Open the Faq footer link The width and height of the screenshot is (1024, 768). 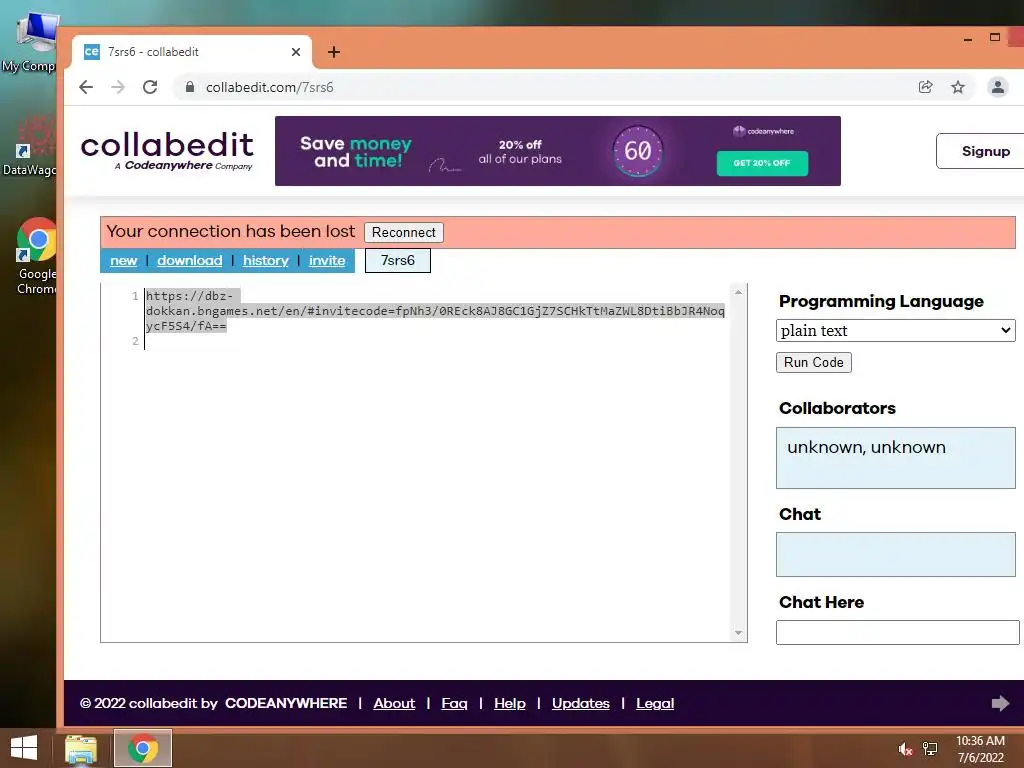coord(455,703)
